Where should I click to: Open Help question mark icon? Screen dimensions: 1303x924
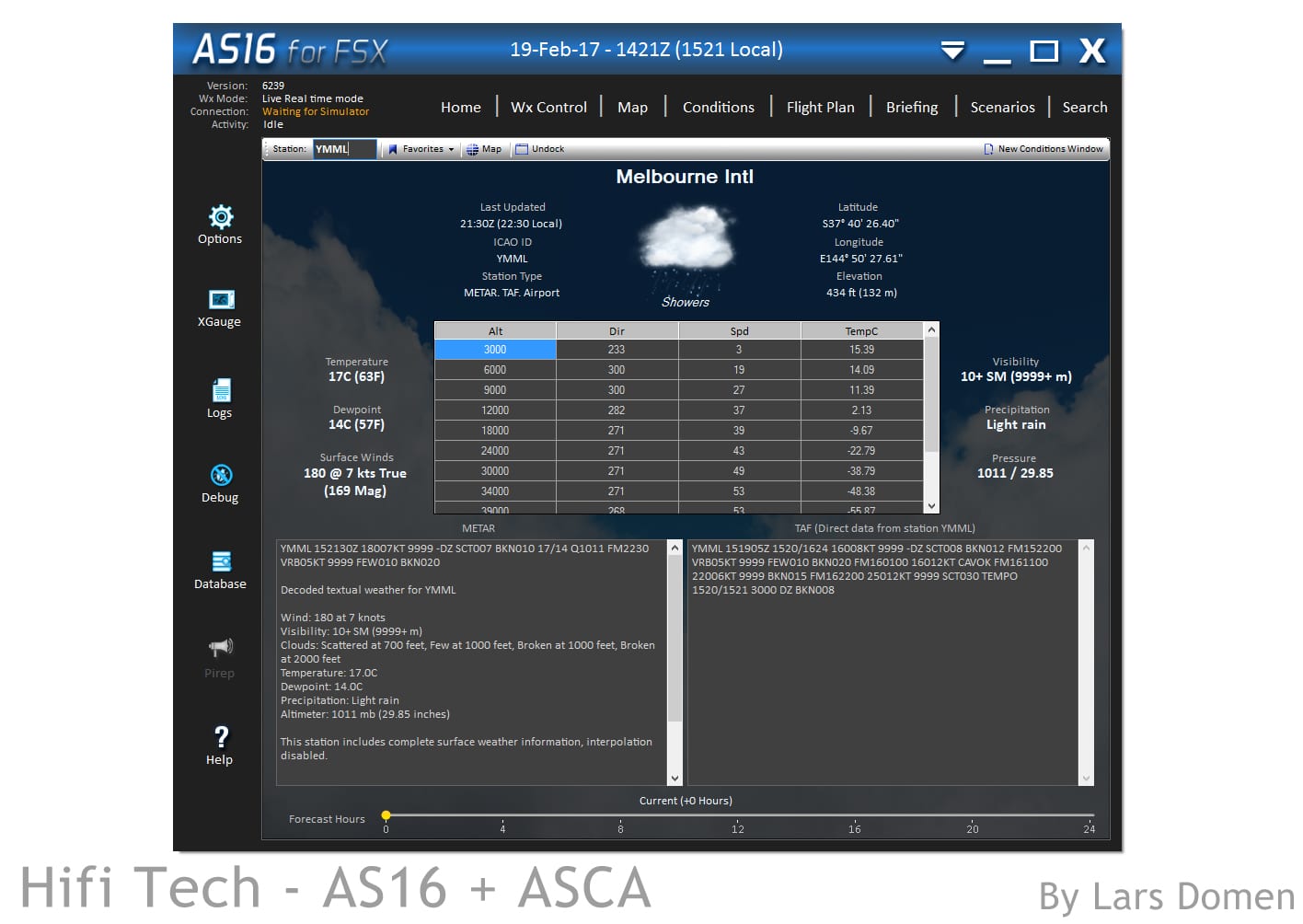tap(221, 736)
